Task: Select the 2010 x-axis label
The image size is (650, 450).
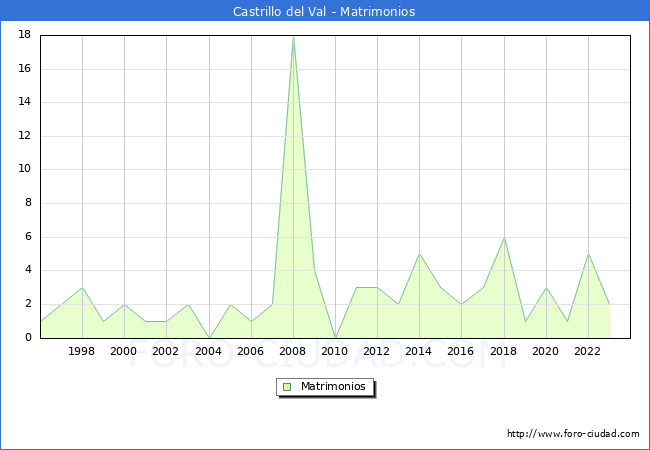Action: pos(335,351)
